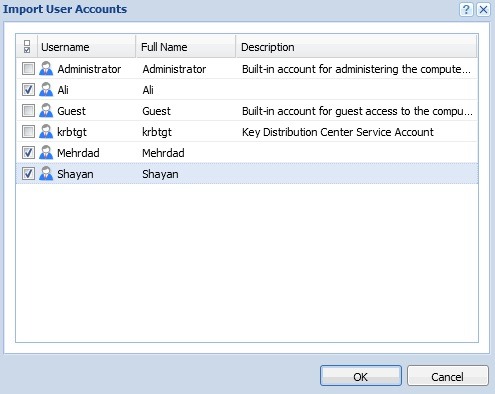Select the Ali username text
The image size is (495, 394).
63,90
